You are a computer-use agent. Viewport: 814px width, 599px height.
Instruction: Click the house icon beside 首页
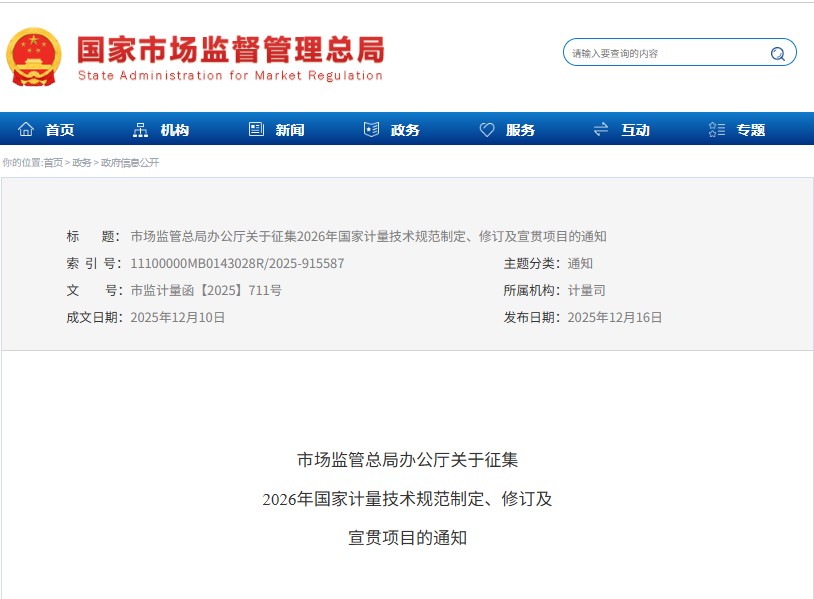(26, 130)
